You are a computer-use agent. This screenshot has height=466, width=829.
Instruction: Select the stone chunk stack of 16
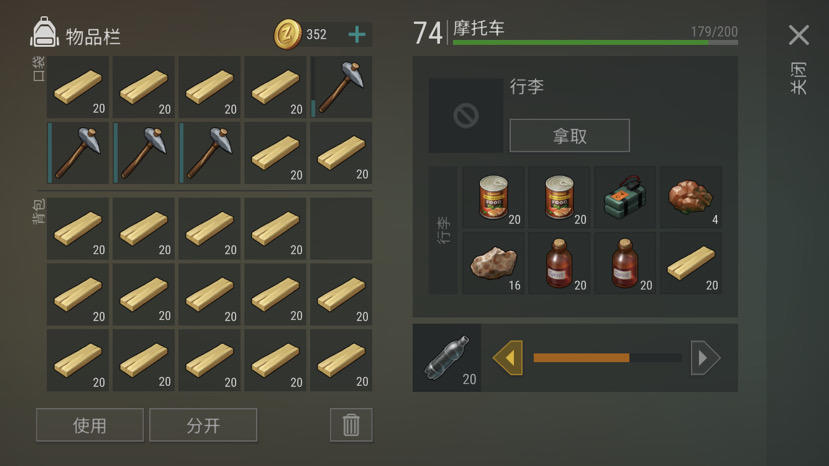493,263
